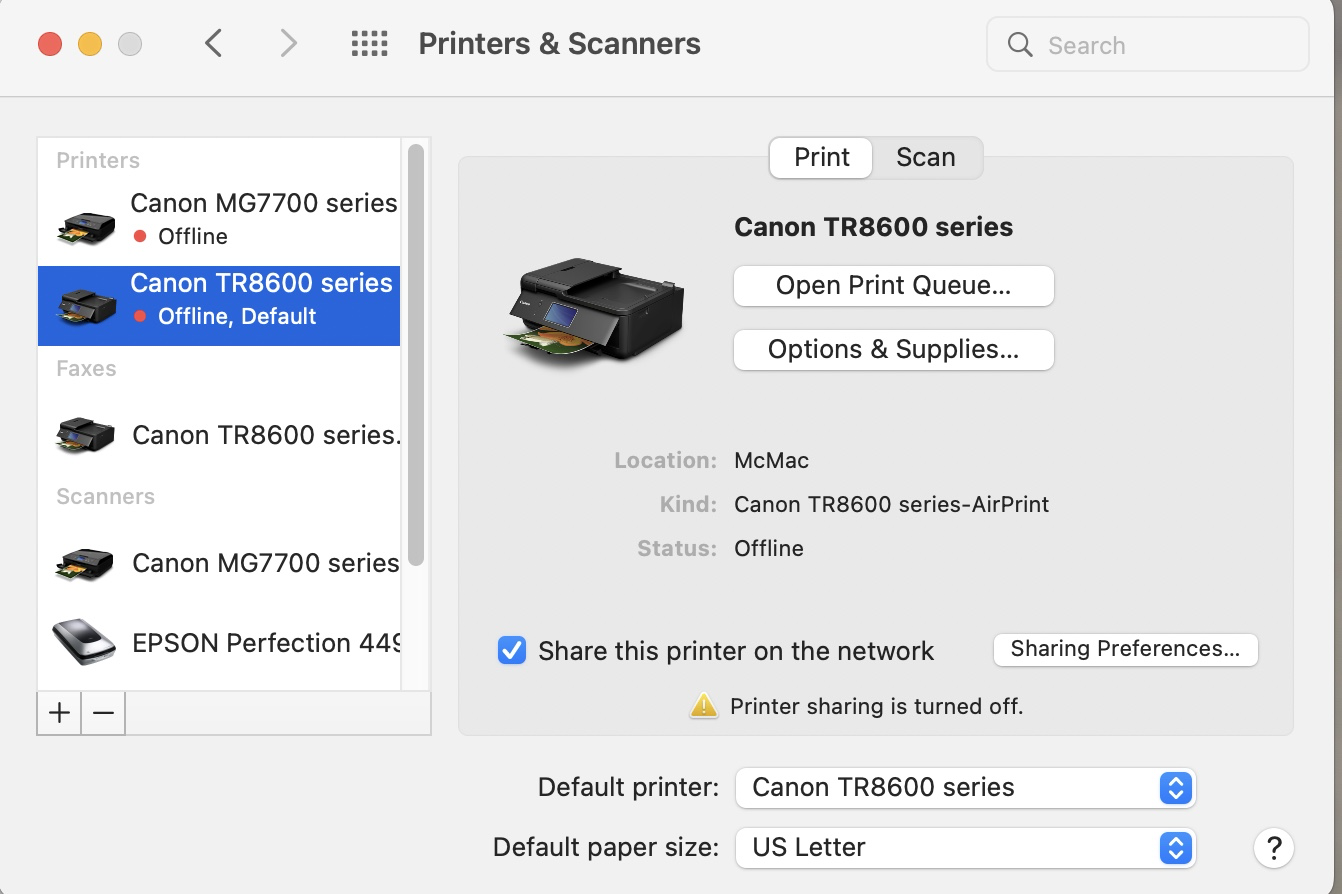Open the Default paper size dropdown
This screenshot has height=894, width=1342.
click(965, 847)
